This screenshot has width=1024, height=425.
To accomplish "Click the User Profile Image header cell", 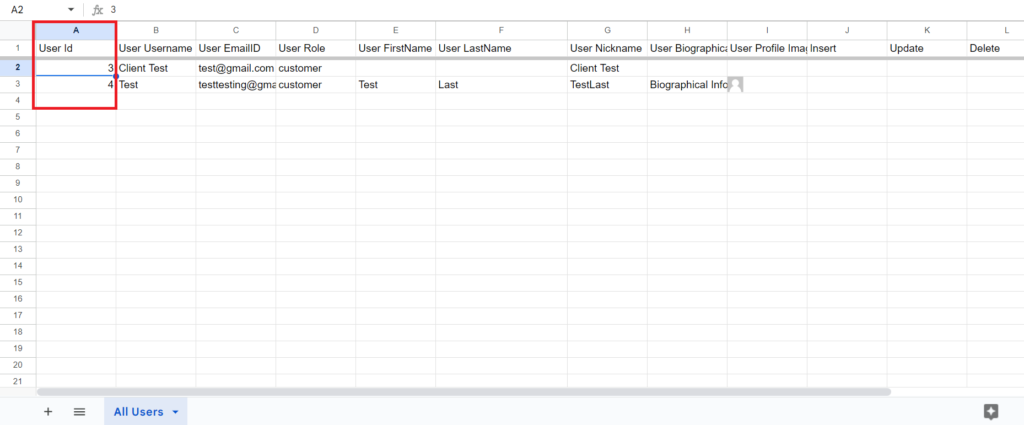I will (767, 48).
